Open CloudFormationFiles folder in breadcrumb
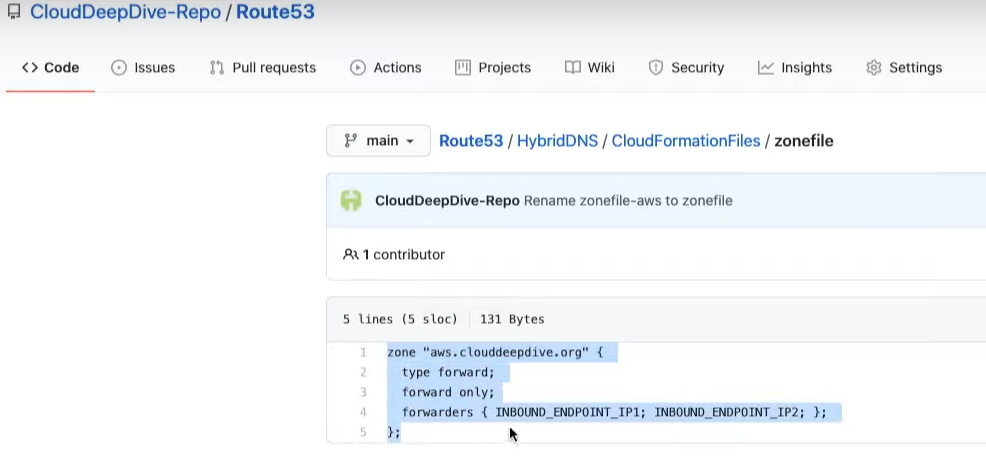986x467 pixels. pyautogui.click(x=686, y=141)
